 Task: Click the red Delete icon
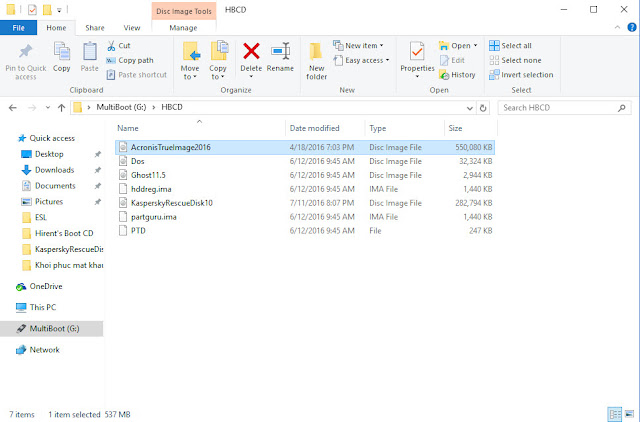pos(251,51)
